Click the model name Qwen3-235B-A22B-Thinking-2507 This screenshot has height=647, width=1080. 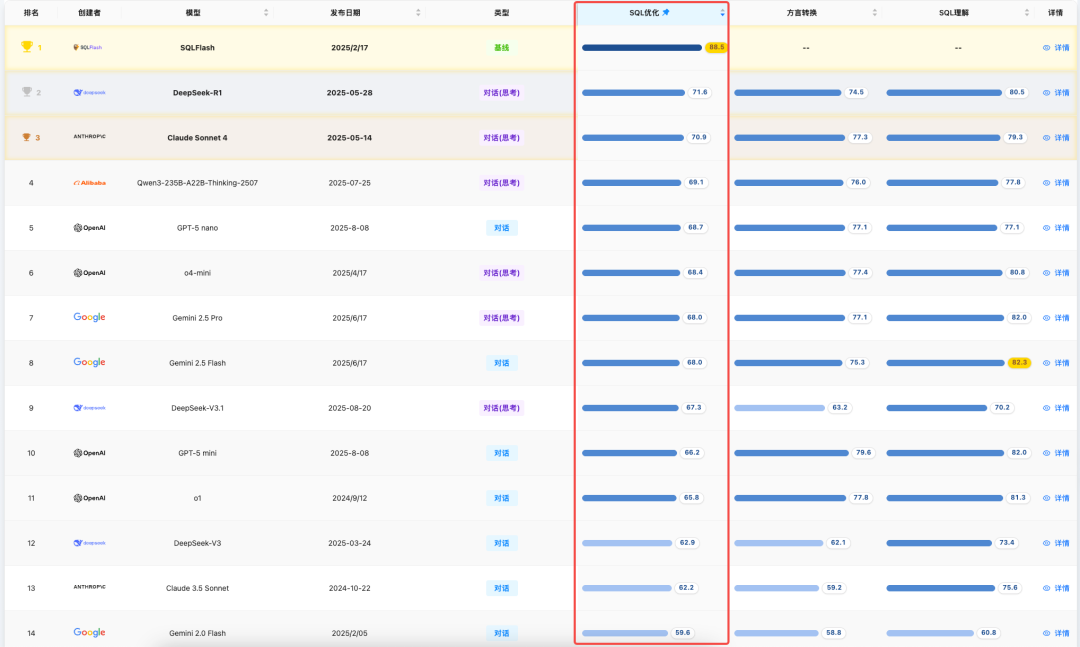[x=197, y=183]
